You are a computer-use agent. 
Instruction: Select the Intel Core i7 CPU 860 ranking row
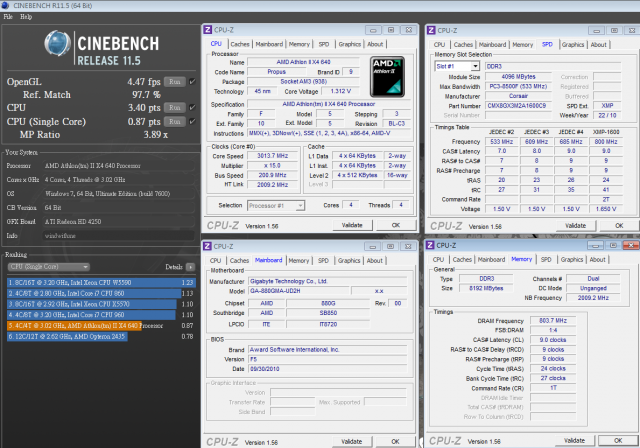[x=101, y=293]
